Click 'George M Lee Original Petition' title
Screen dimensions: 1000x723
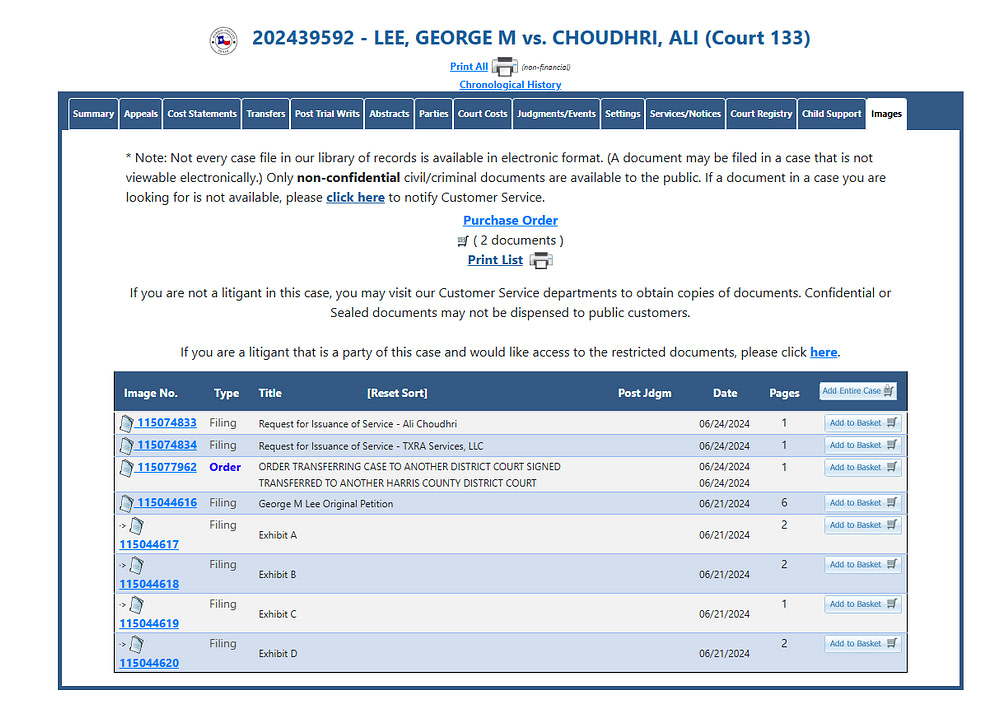pos(326,504)
